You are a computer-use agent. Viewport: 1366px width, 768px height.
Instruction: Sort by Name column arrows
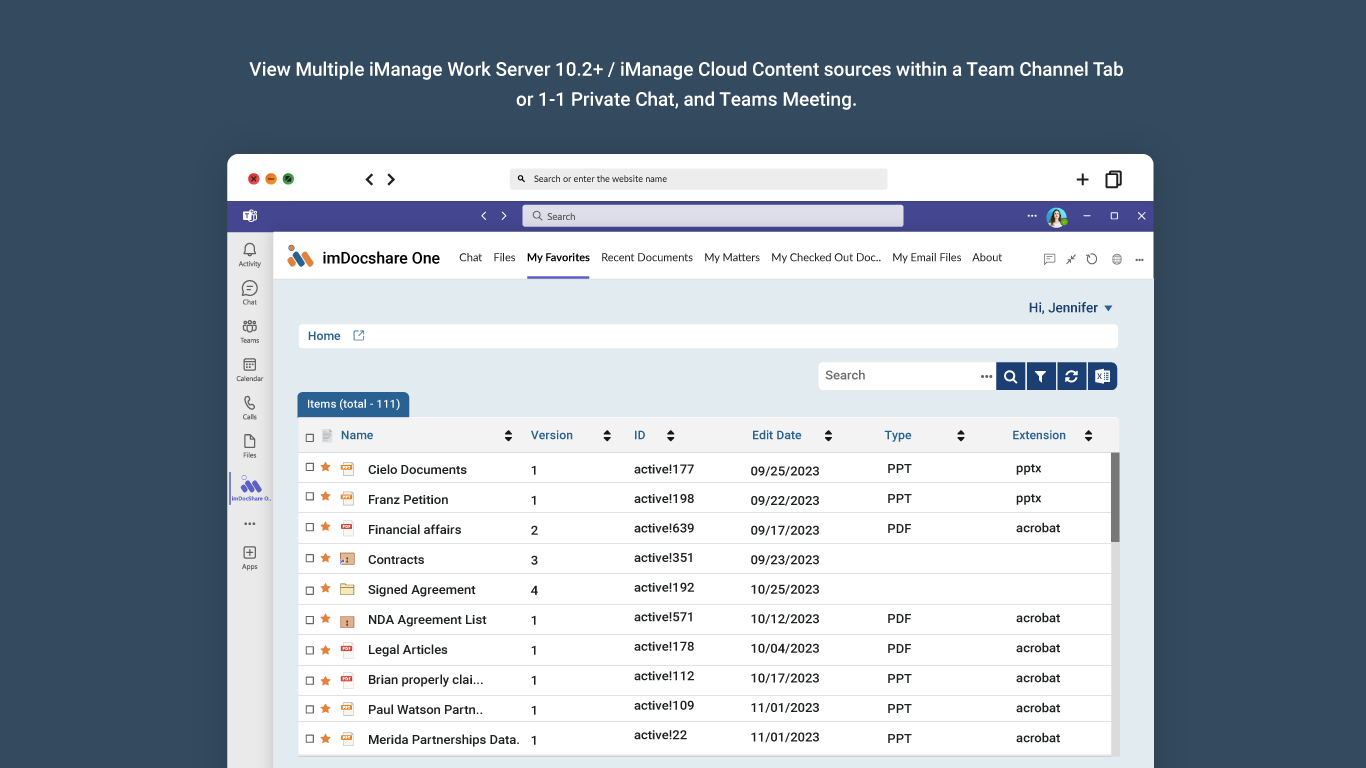coord(508,436)
